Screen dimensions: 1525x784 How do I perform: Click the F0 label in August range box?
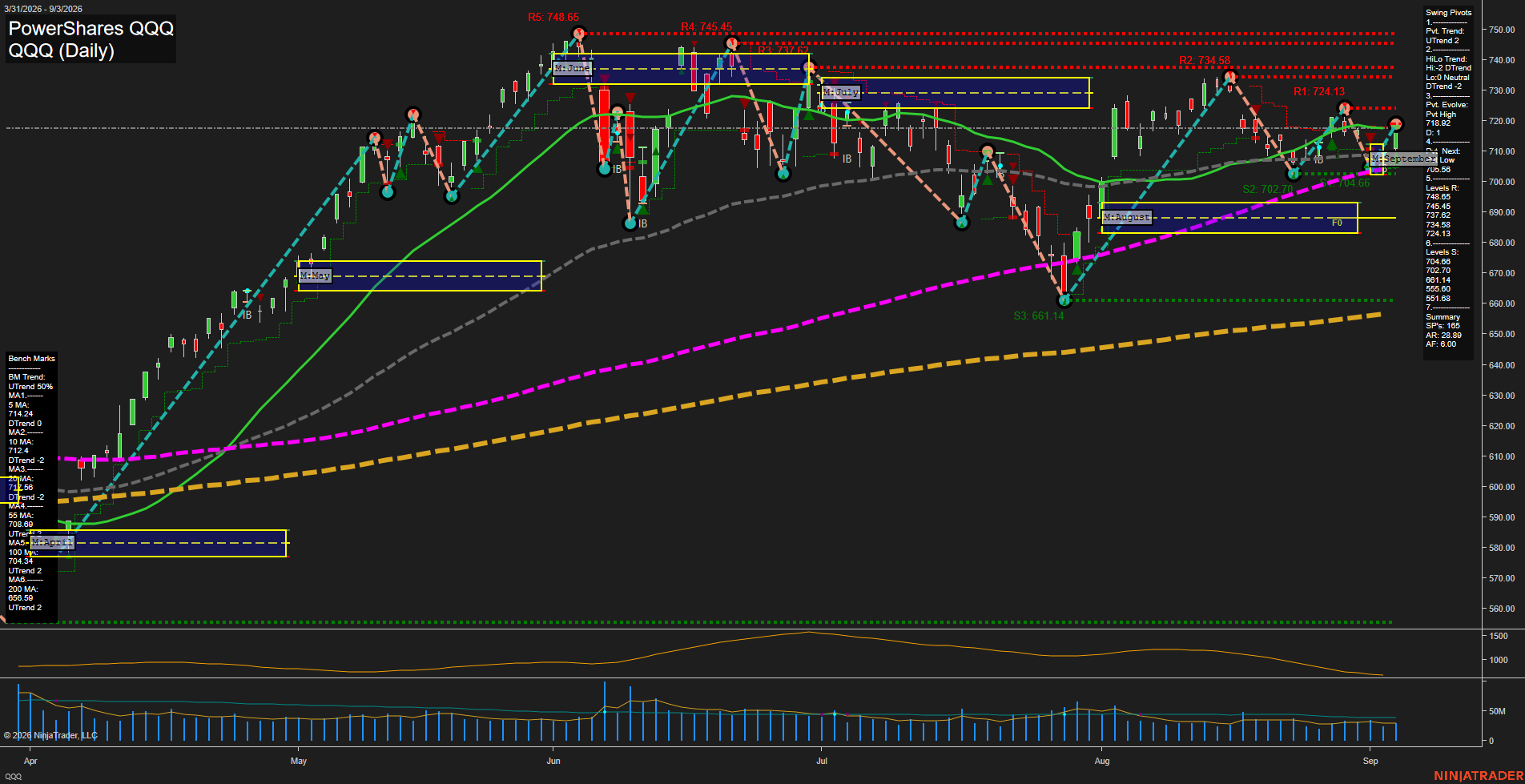pyautogui.click(x=1337, y=223)
